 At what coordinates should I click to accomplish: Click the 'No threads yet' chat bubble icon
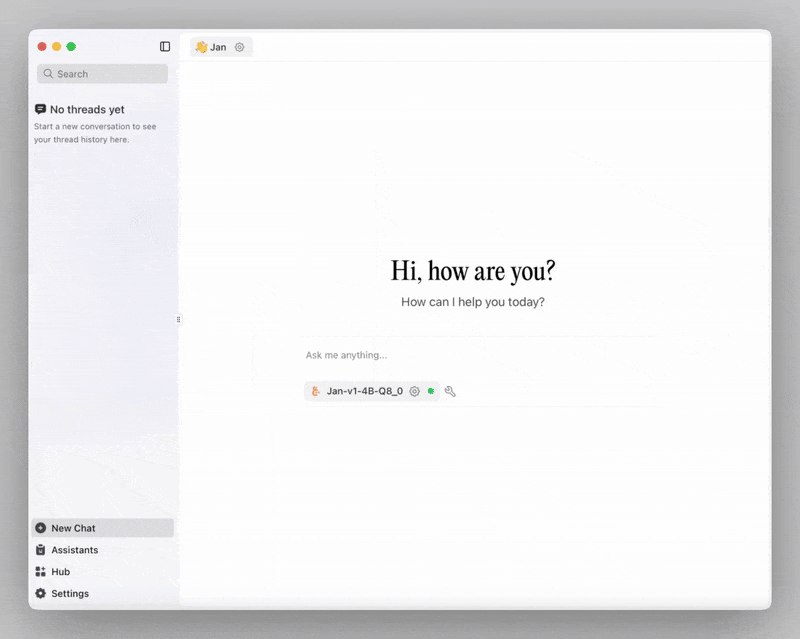(x=40, y=109)
